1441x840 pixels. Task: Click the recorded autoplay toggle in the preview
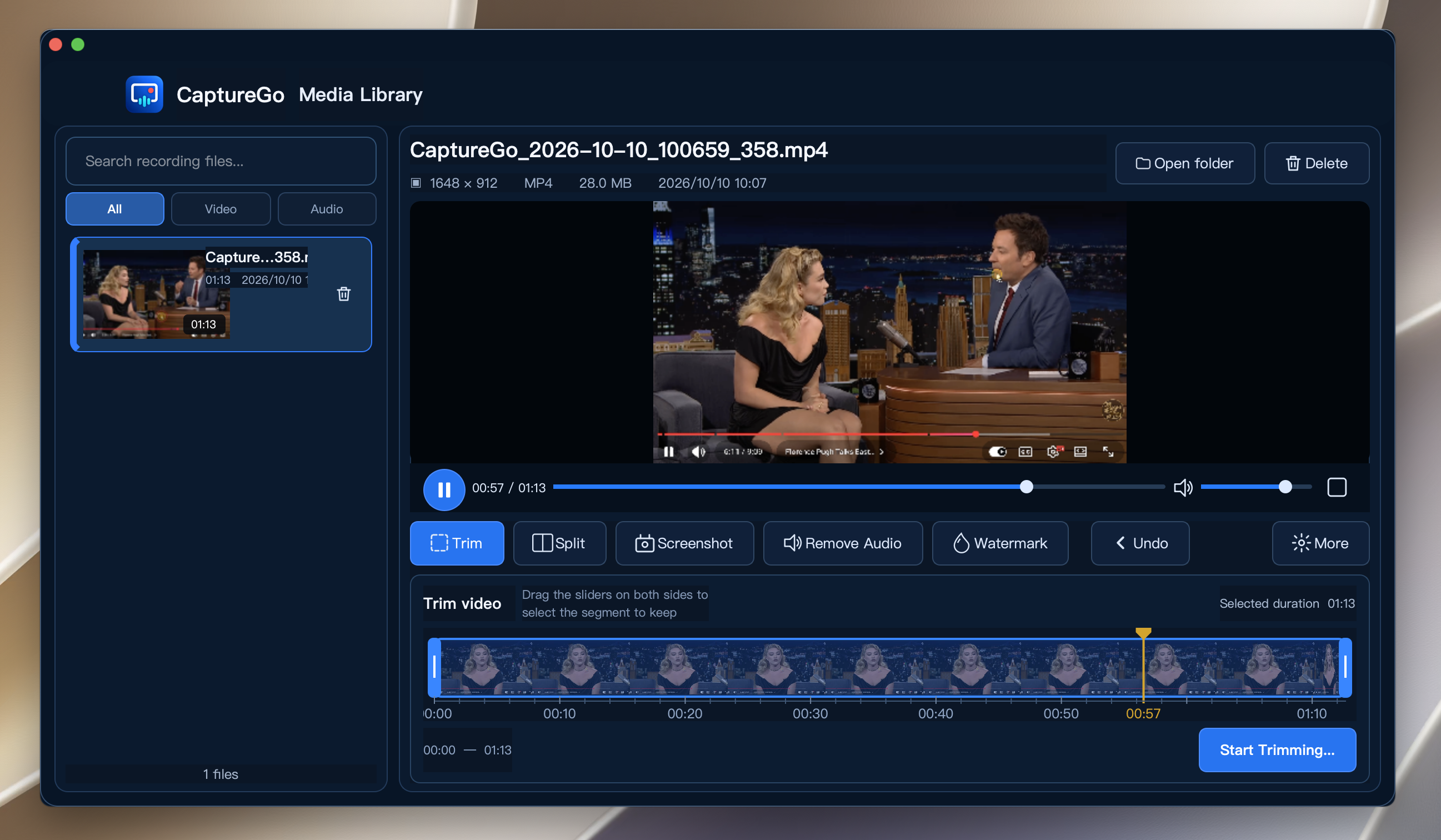pyautogui.click(x=998, y=452)
